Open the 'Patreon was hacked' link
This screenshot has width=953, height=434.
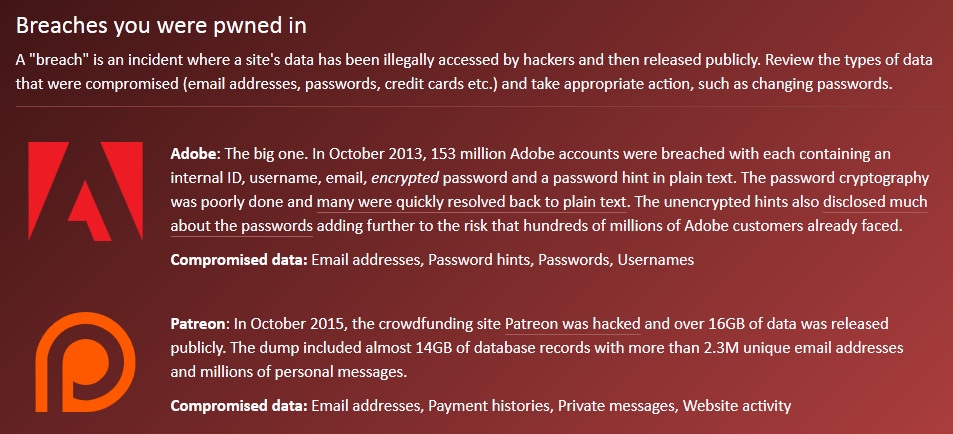point(573,323)
